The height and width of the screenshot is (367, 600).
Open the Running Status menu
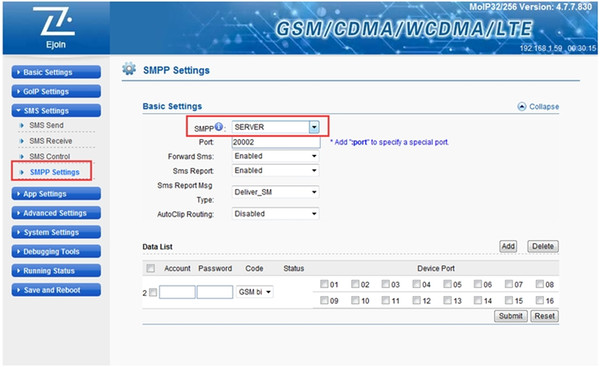56,271
